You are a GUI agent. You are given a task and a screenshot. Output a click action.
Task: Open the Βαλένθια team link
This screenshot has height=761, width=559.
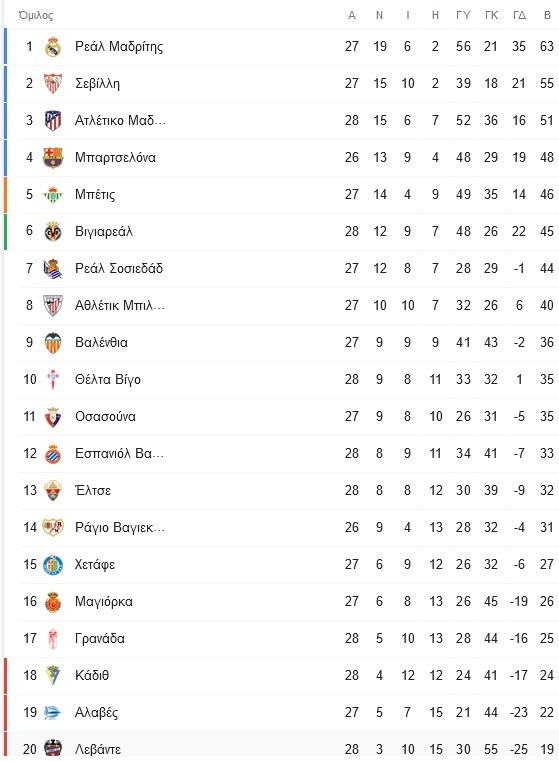tap(101, 343)
